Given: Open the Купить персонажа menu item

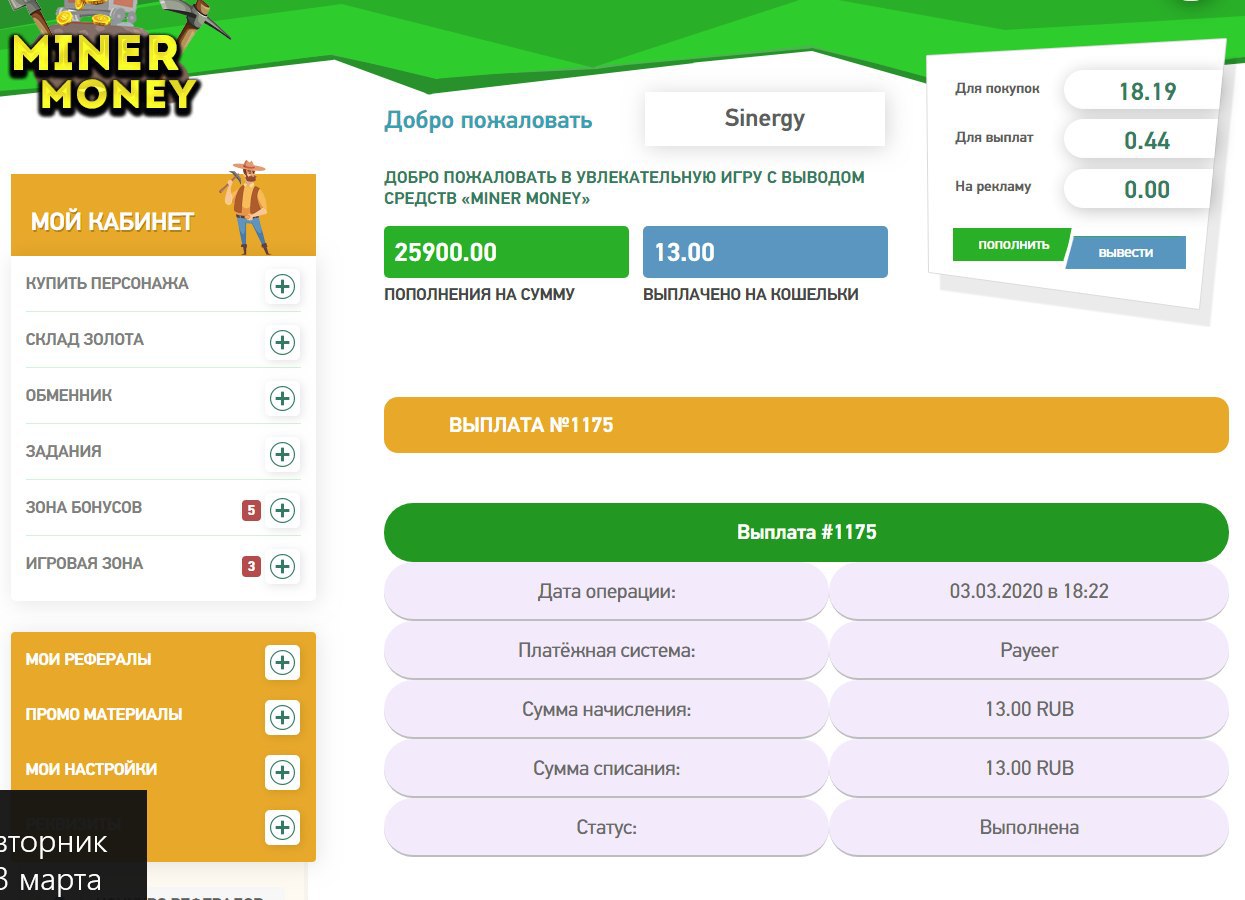Looking at the screenshot, I should pos(107,283).
